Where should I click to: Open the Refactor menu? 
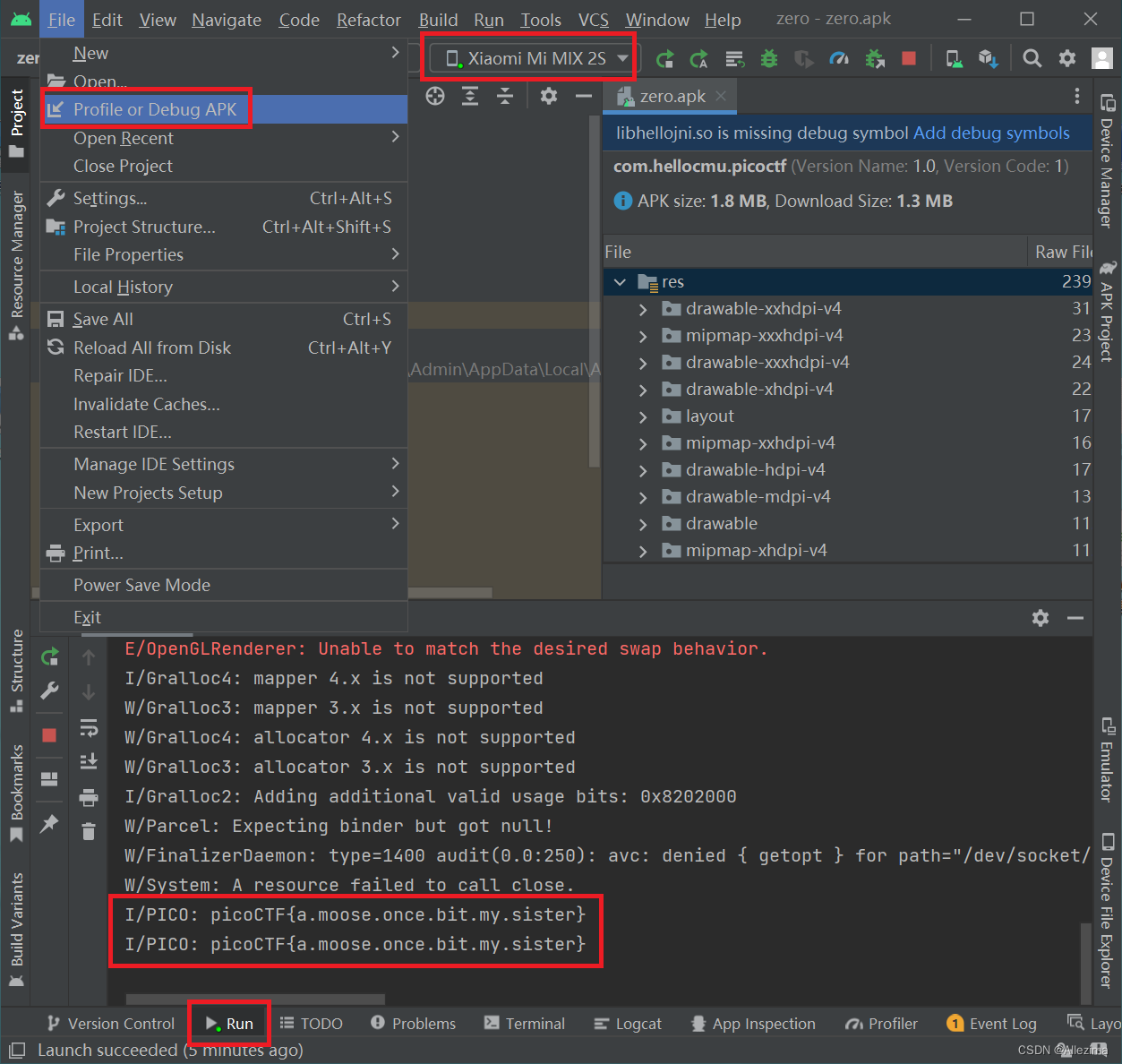pyautogui.click(x=368, y=20)
